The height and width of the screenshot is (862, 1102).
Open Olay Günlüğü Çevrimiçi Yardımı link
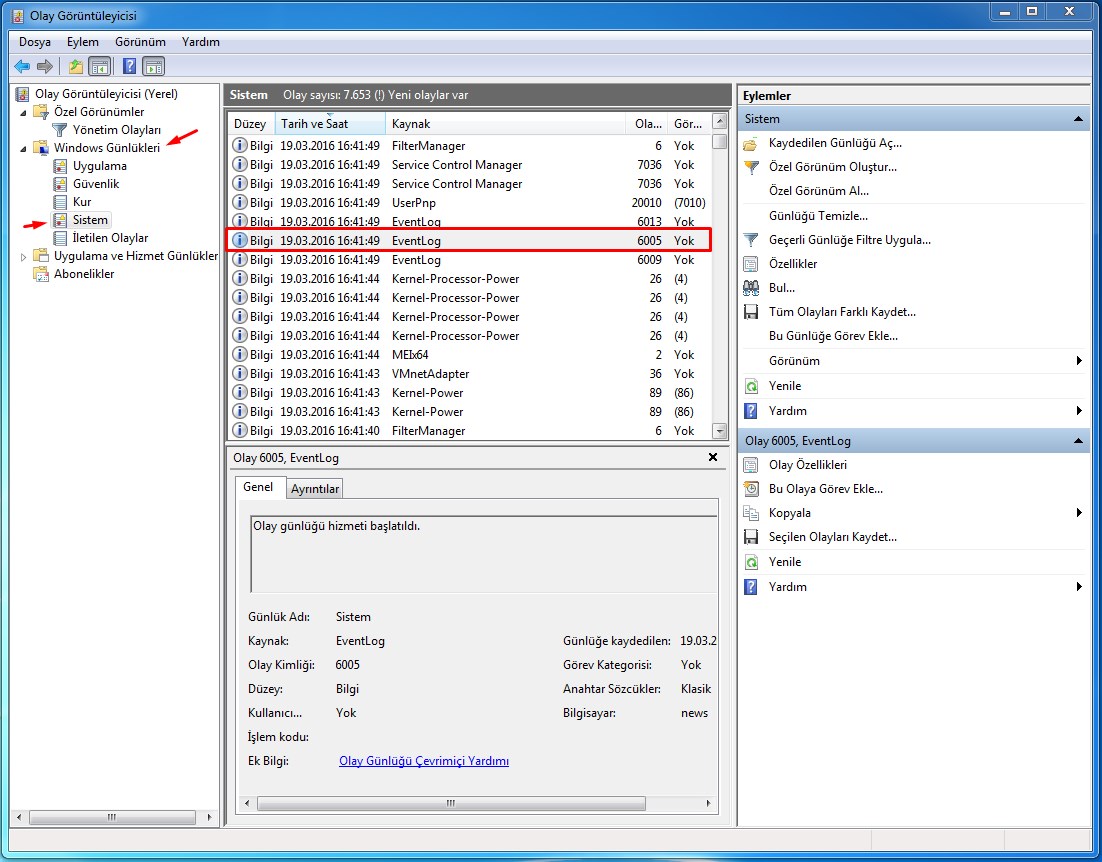point(424,761)
